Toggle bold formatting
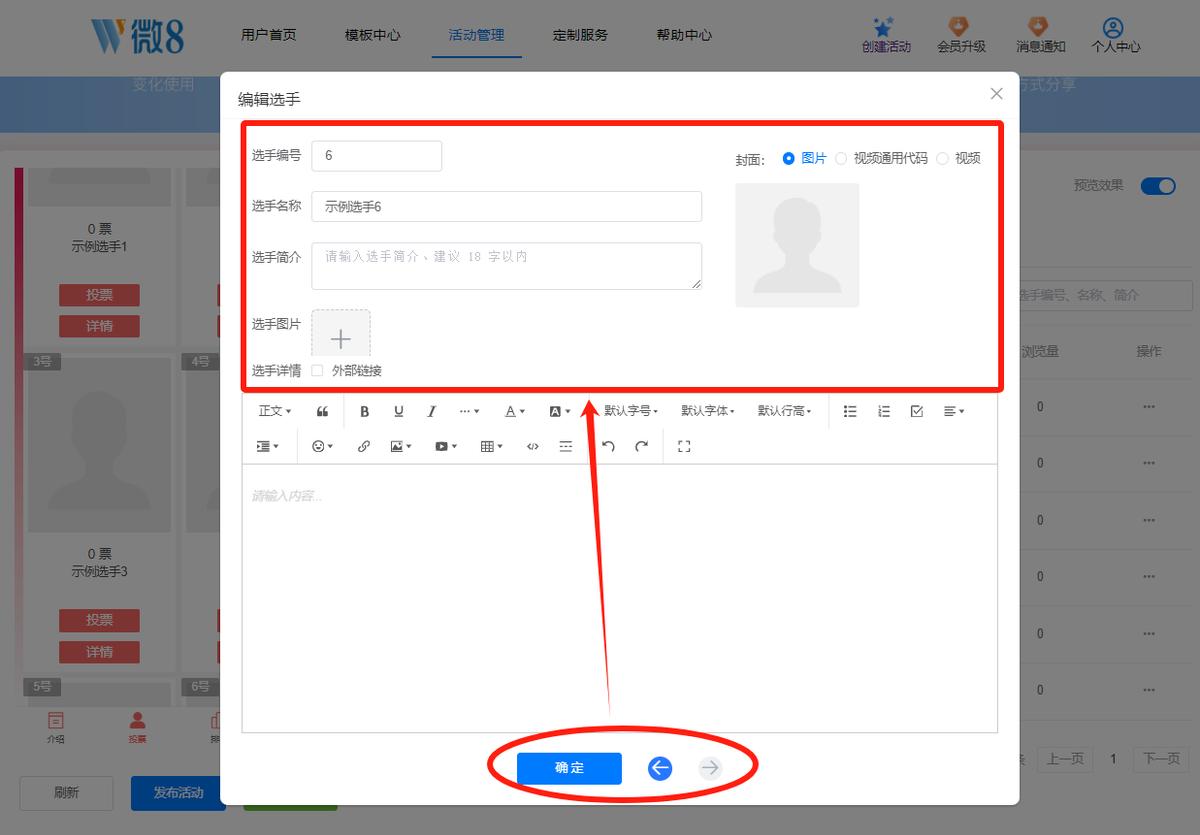 click(x=364, y=411)
